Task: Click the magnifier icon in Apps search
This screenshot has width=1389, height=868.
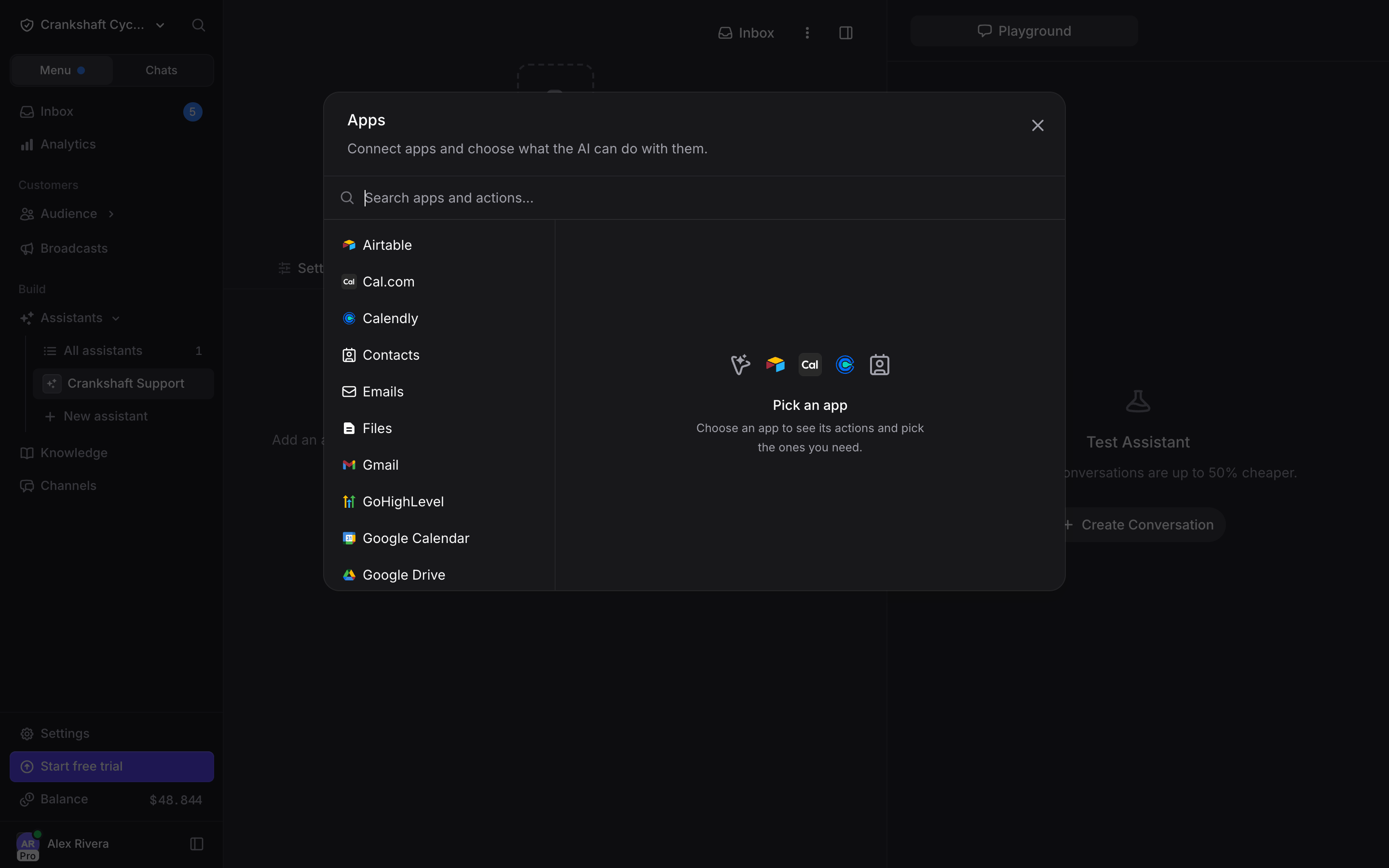Action: [x=347, y=198]
